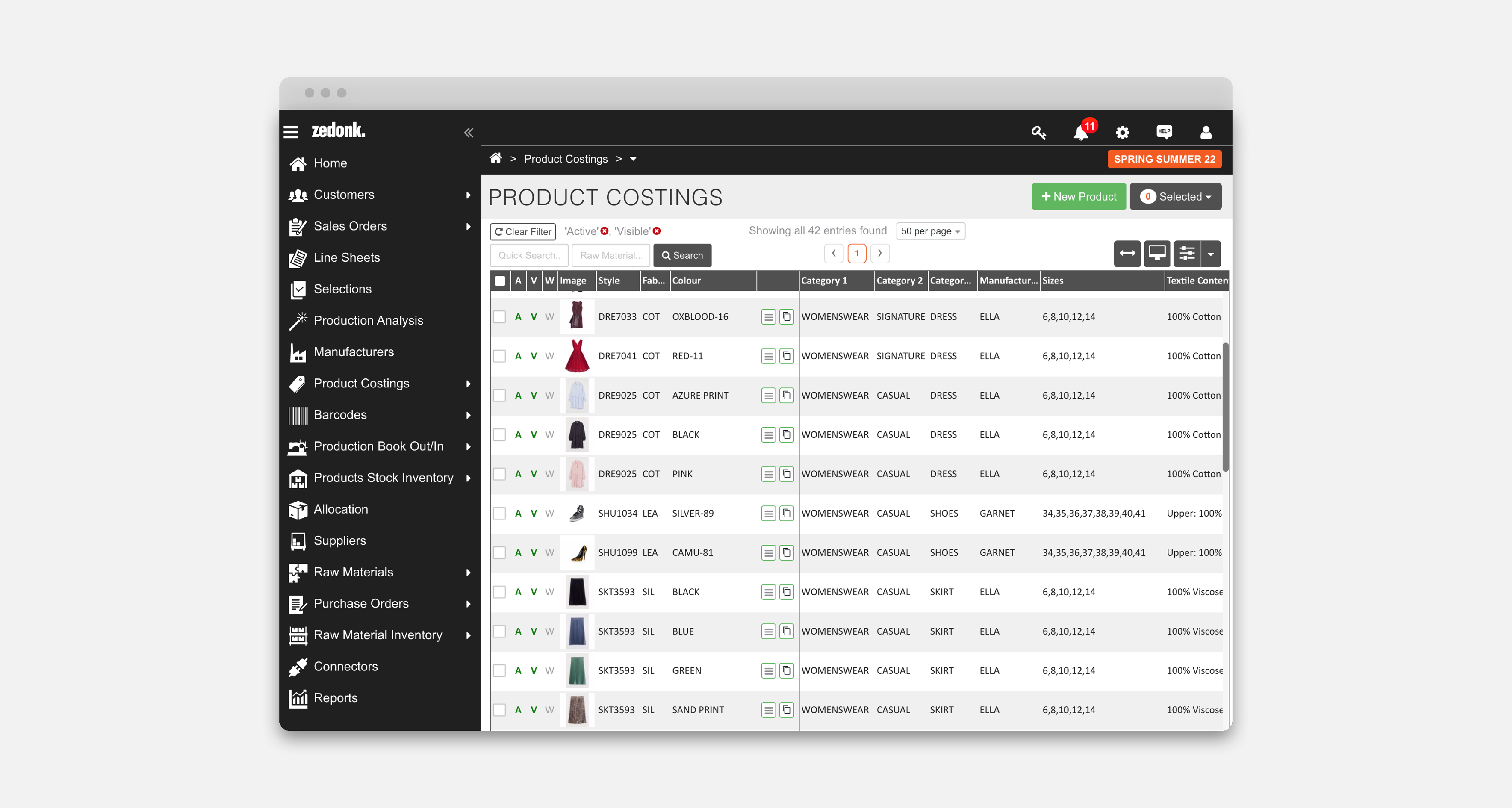Expand Barcodes submenu arrow
The width and height of the screenshot is (1512, 808).
click(468, 415)
